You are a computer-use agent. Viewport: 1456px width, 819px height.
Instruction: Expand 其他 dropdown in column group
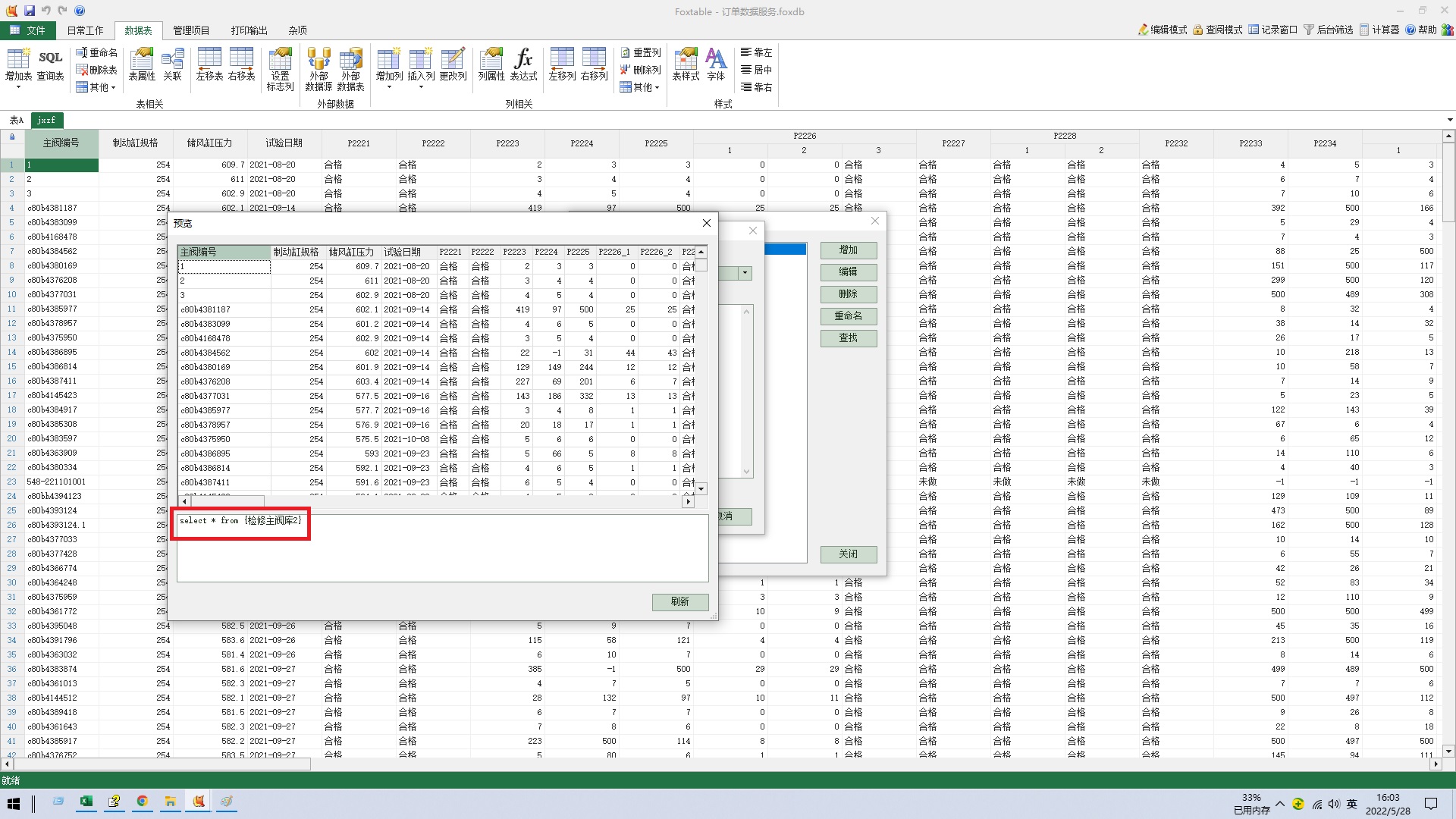640,87
